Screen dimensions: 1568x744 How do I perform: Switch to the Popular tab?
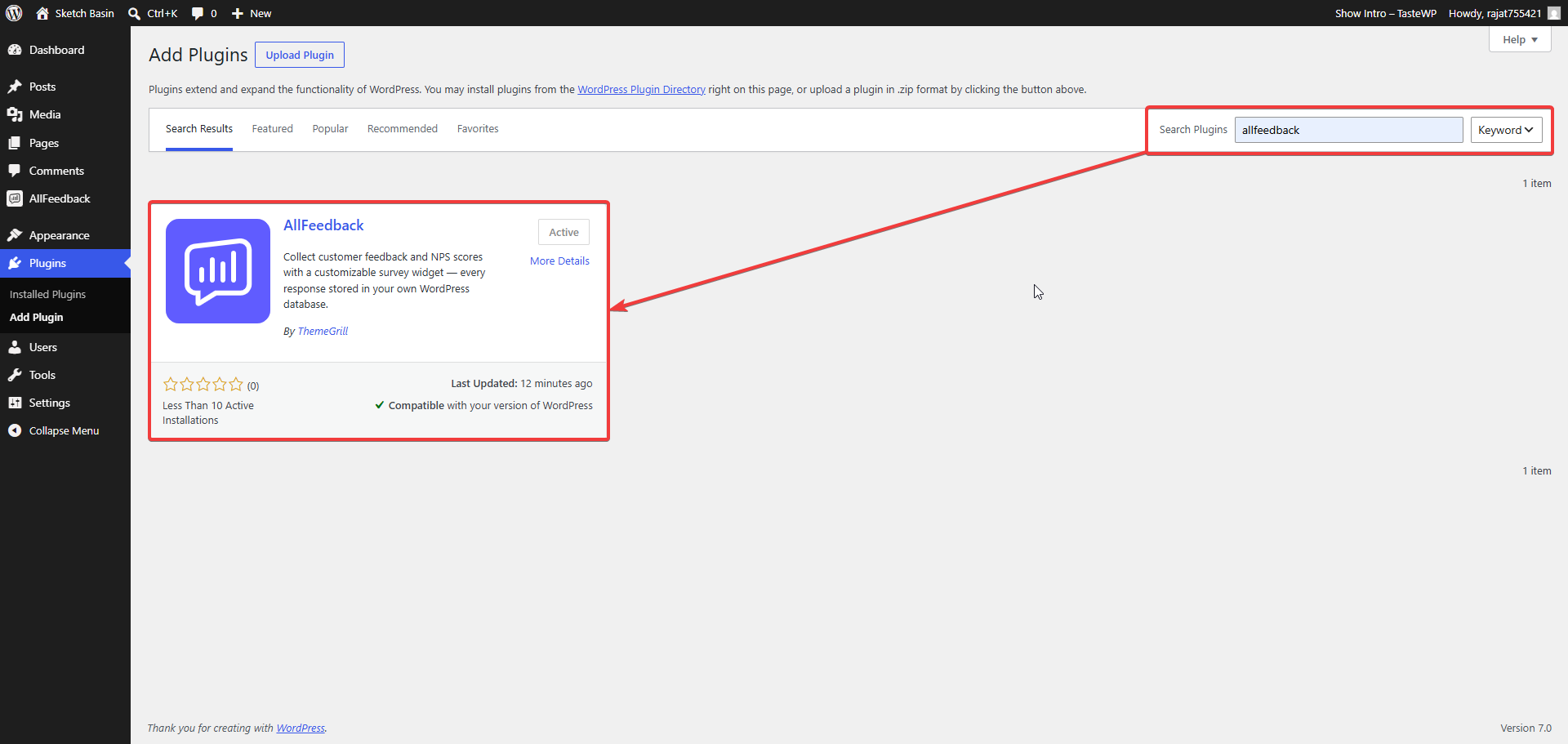330,129
